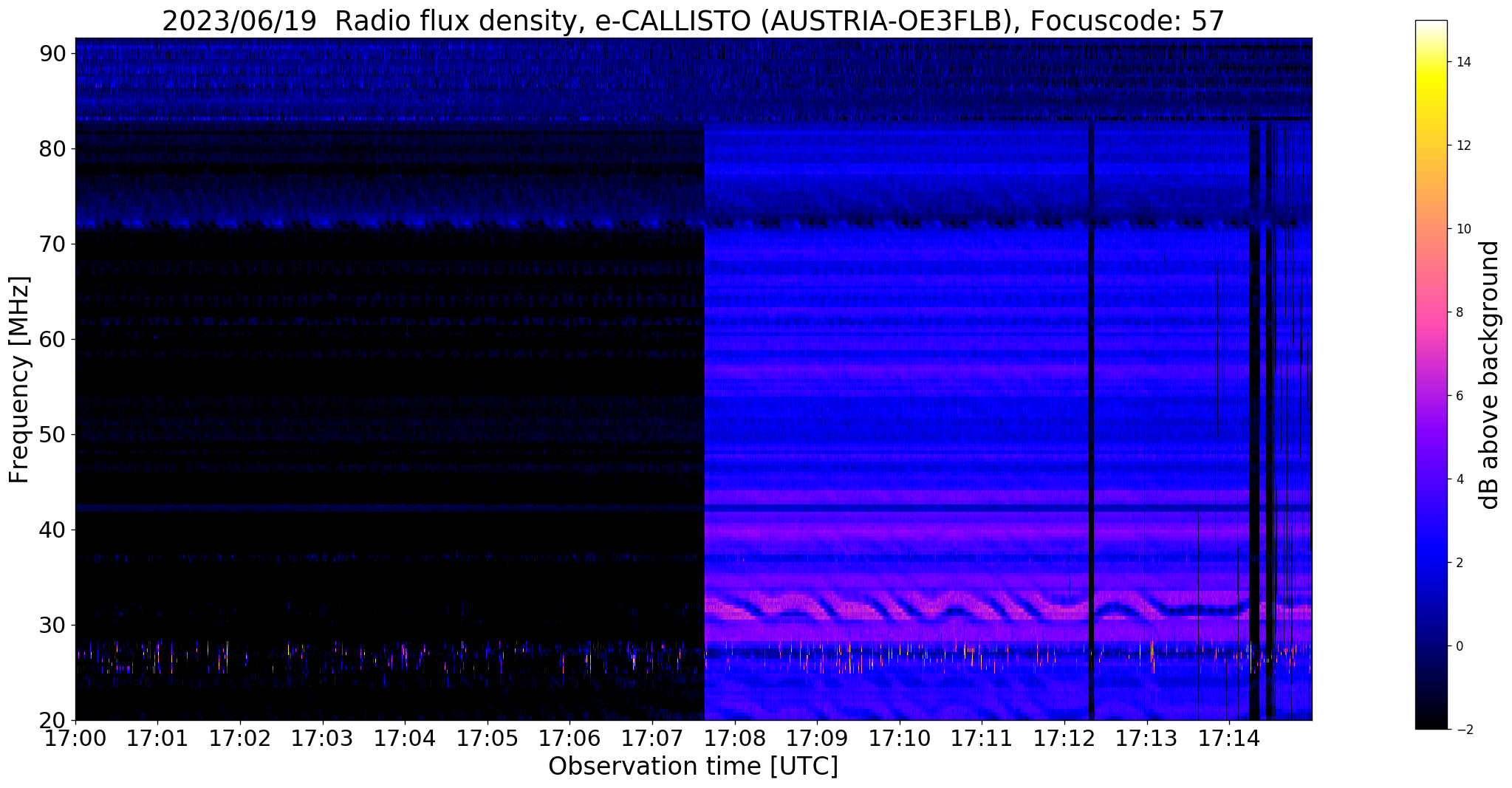The image size is (1512, 788).
Task: Click the colorbar tick value 0
Action: pyautogui.click(x=1458, y=646)
